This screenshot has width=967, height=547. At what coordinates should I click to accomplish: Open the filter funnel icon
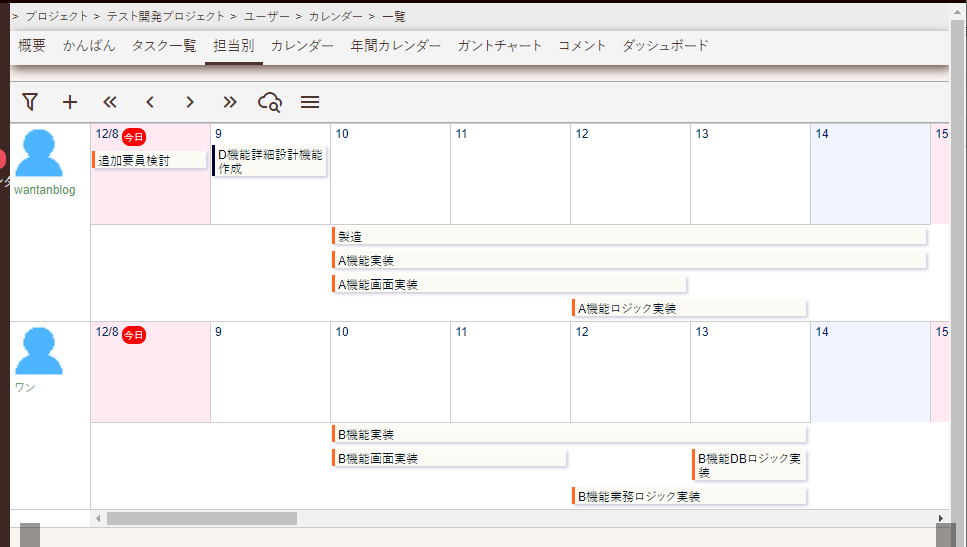(30, 102)
